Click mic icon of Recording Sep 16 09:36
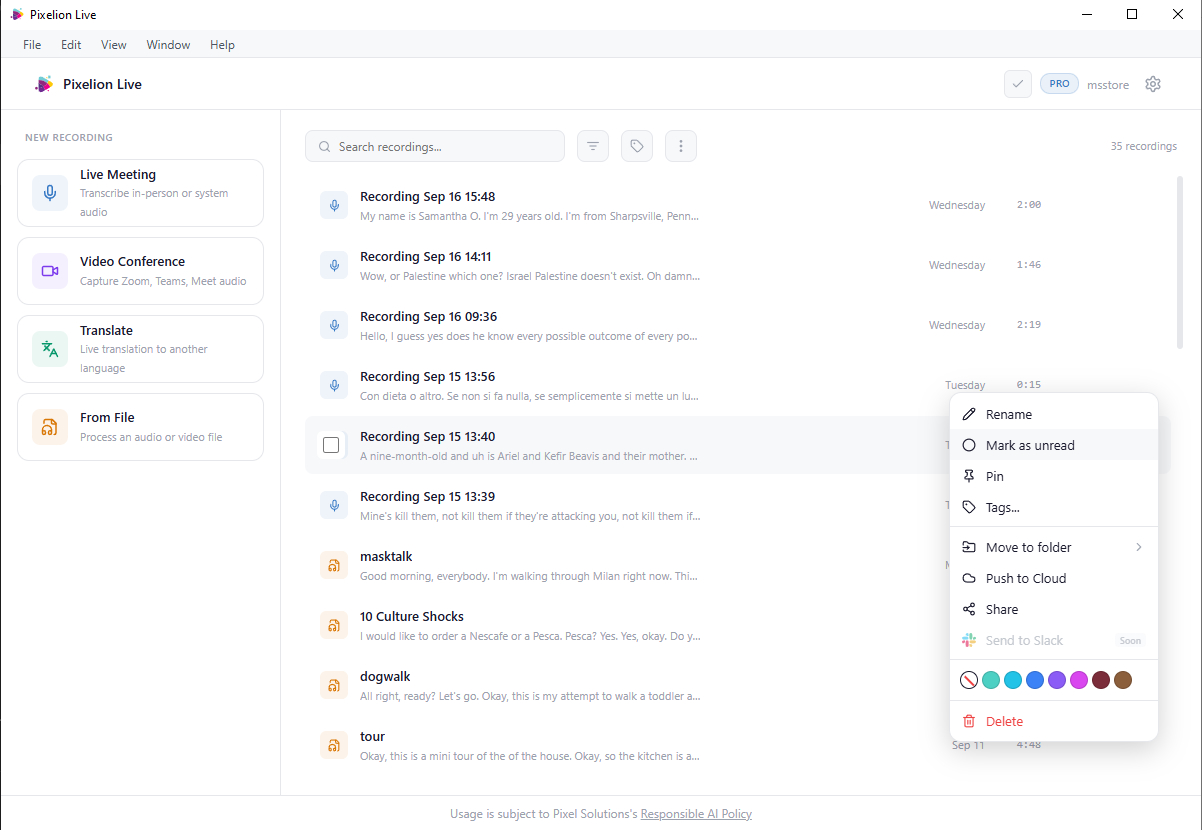The width and height of the screenshot is (1202, 835). (334, 325)
